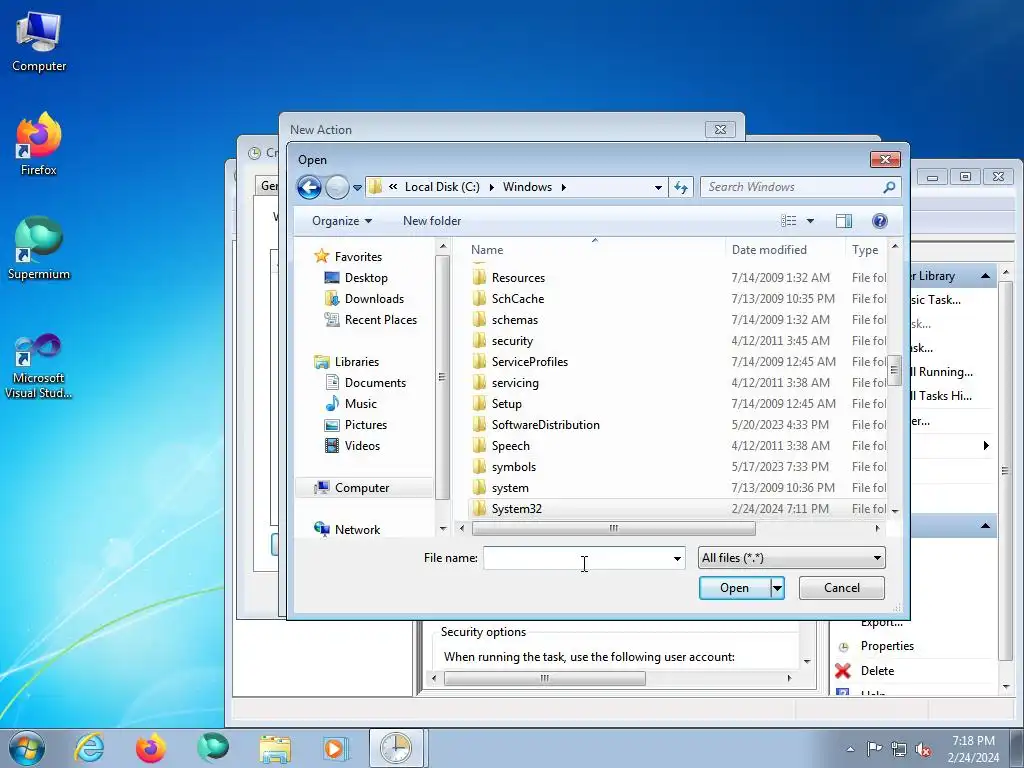Click the Cancel button
Image resolution: width=1024 pixels, height=768 pixels.
click(842, 588)
